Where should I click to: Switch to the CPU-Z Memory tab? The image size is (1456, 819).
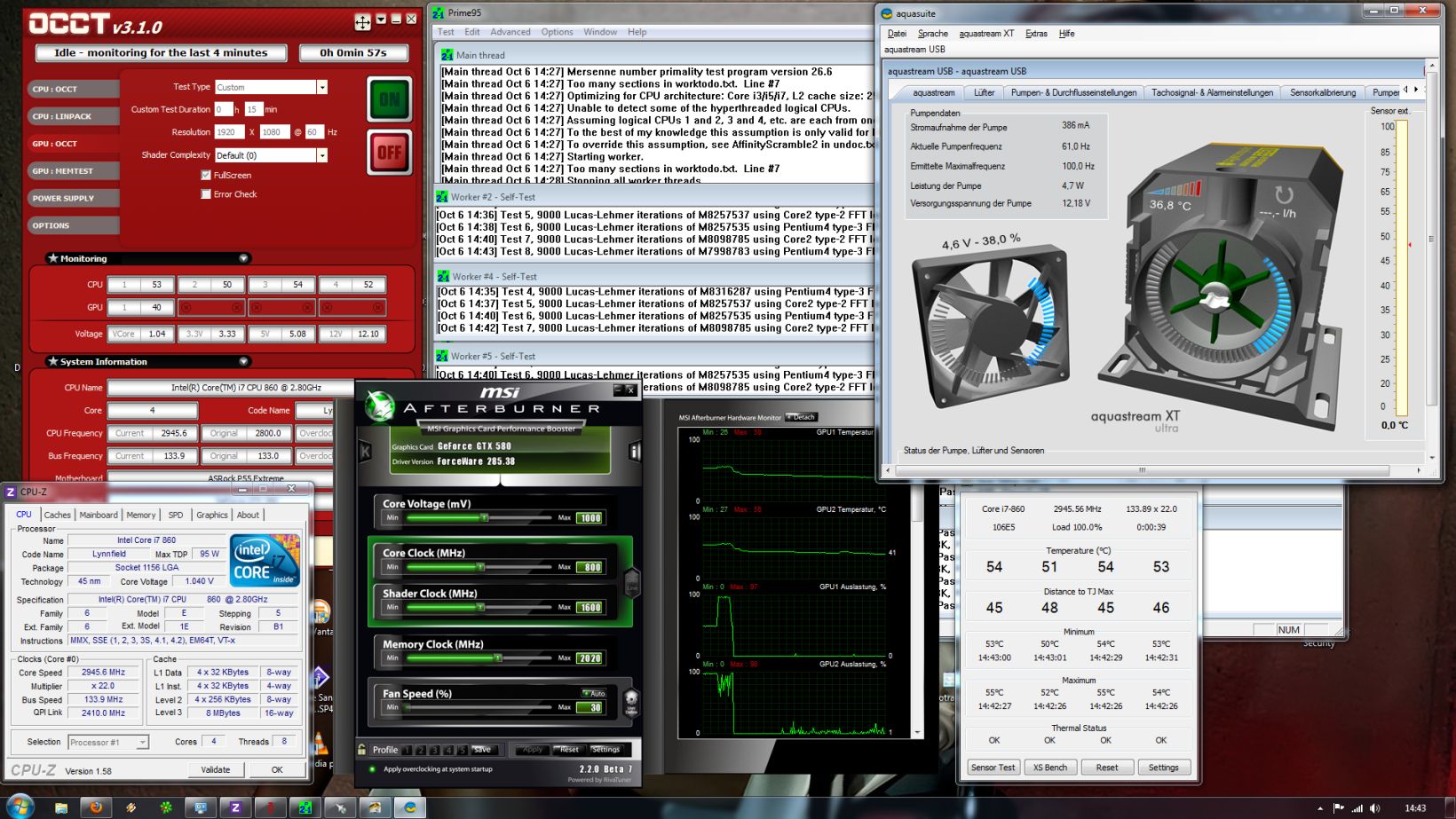[141, 515]
